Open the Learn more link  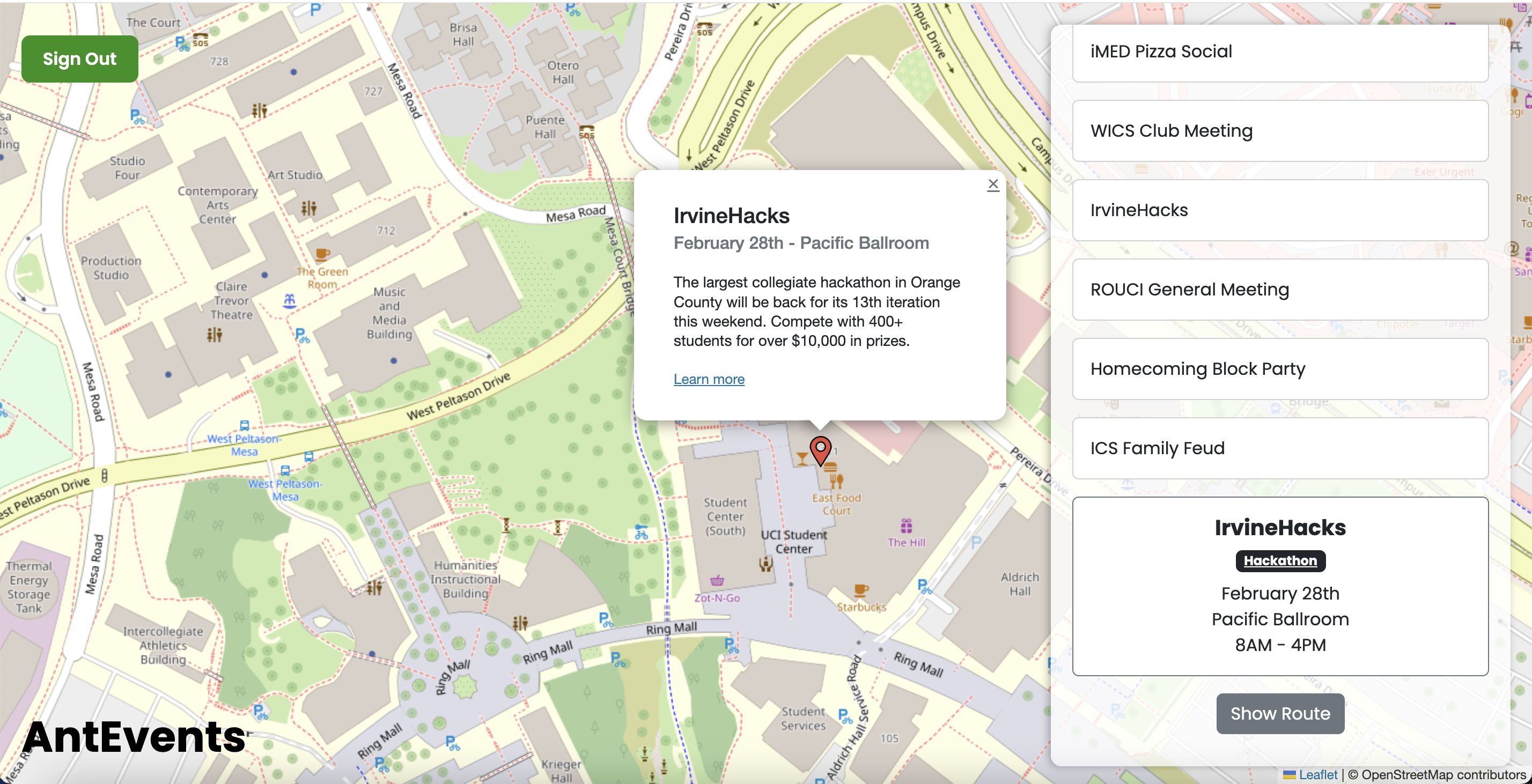[x=708, y=379]
